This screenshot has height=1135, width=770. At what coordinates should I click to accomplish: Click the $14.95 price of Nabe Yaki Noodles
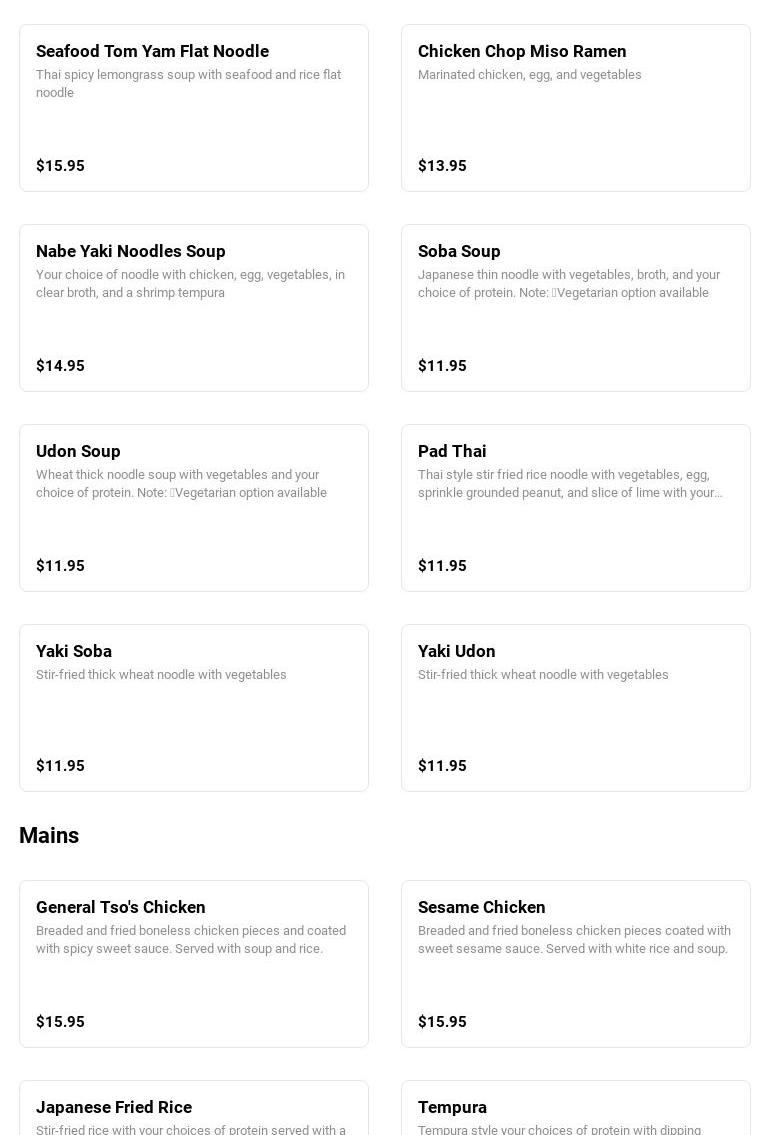point(60,366)
